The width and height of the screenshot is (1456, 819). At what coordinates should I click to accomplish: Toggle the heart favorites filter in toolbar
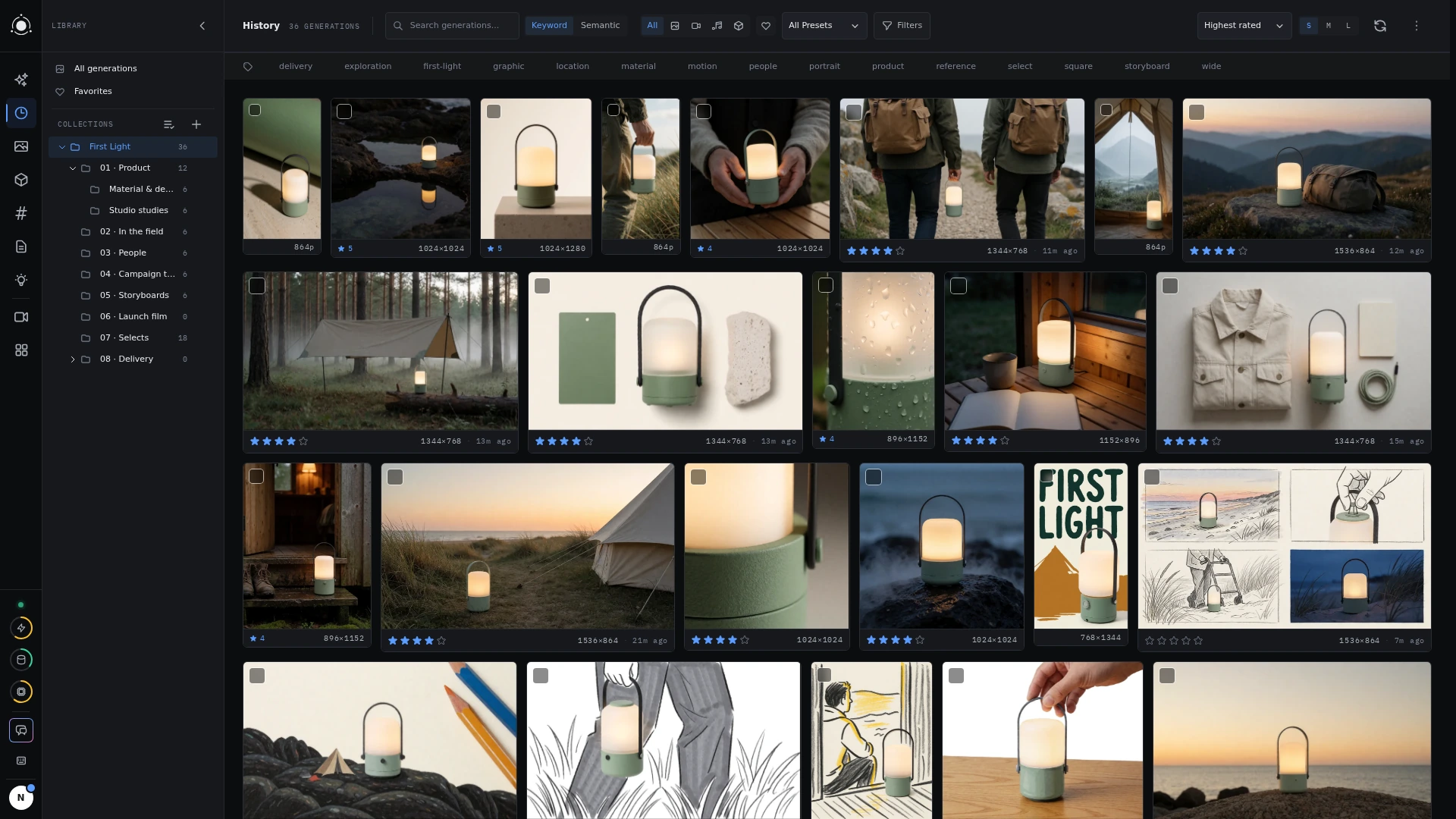click(x=766, y=26)
